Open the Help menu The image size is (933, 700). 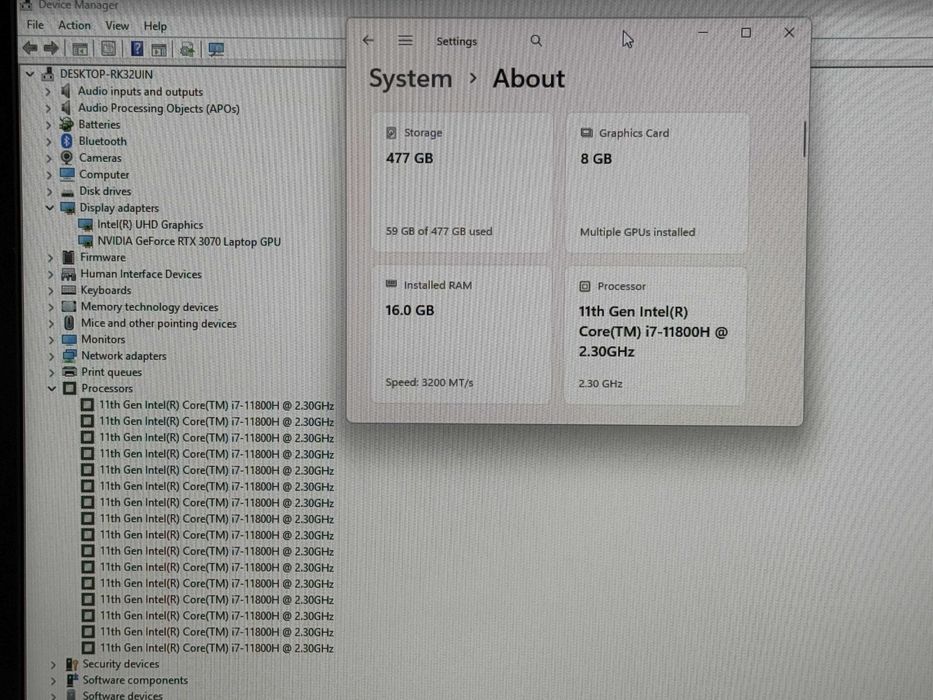pos(155,26)
